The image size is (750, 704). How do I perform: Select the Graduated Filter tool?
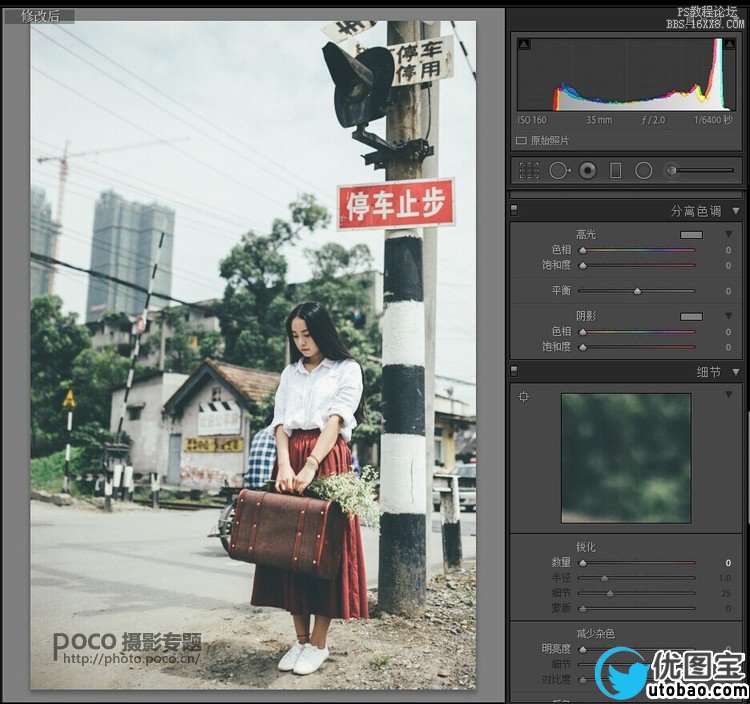pos(616,171)
